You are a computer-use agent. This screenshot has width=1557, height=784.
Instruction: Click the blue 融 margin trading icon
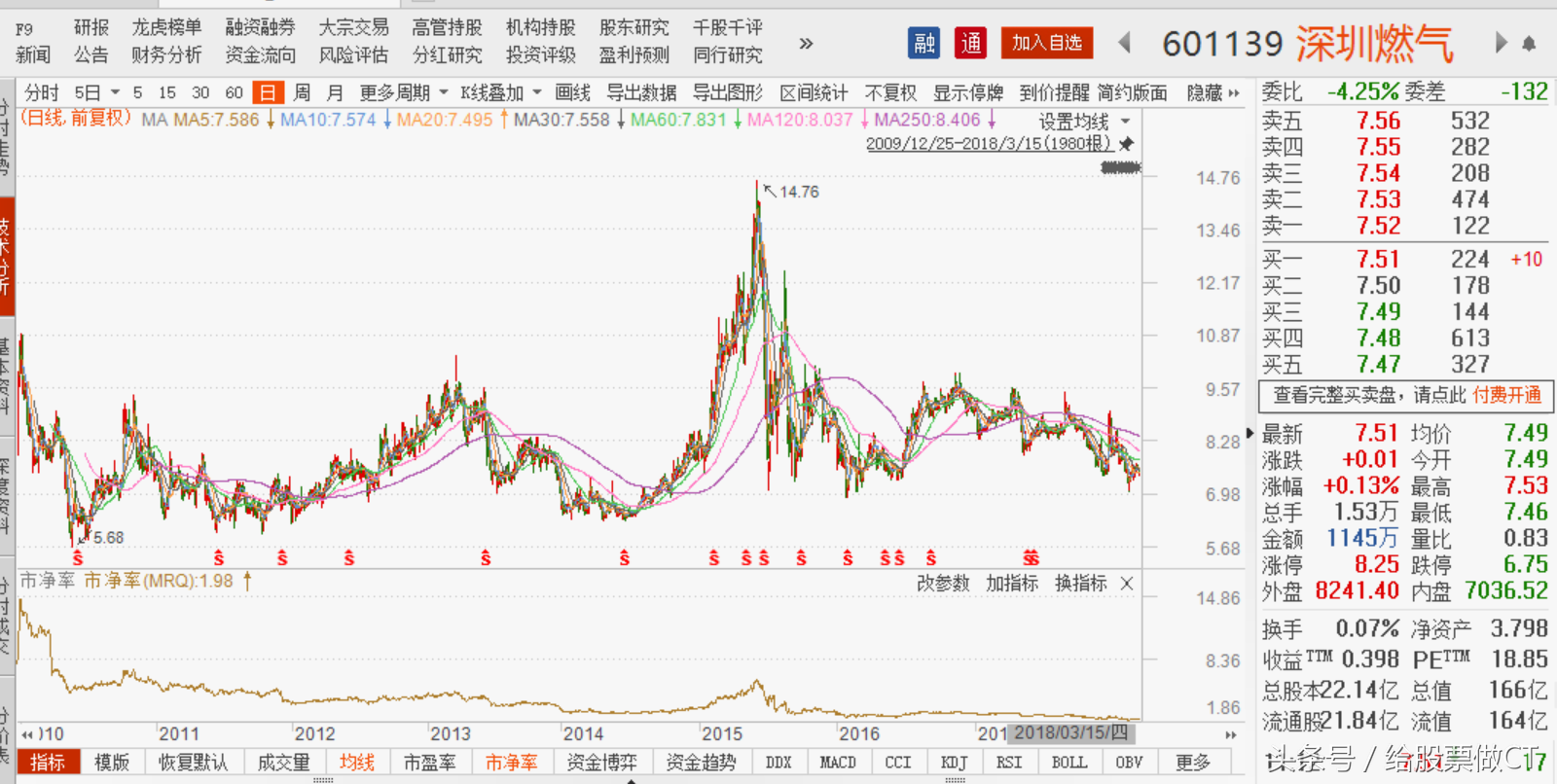coord(924,42)
